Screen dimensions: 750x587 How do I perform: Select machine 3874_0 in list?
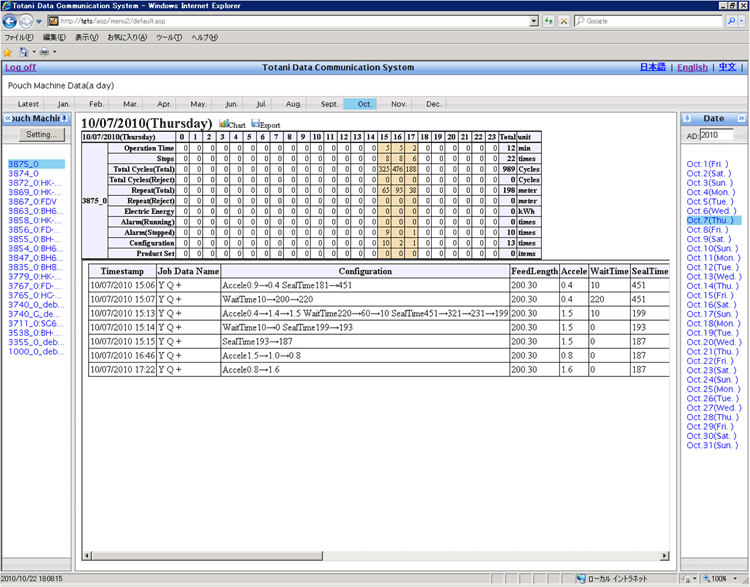pyautogui.click(x=23, y=173)
